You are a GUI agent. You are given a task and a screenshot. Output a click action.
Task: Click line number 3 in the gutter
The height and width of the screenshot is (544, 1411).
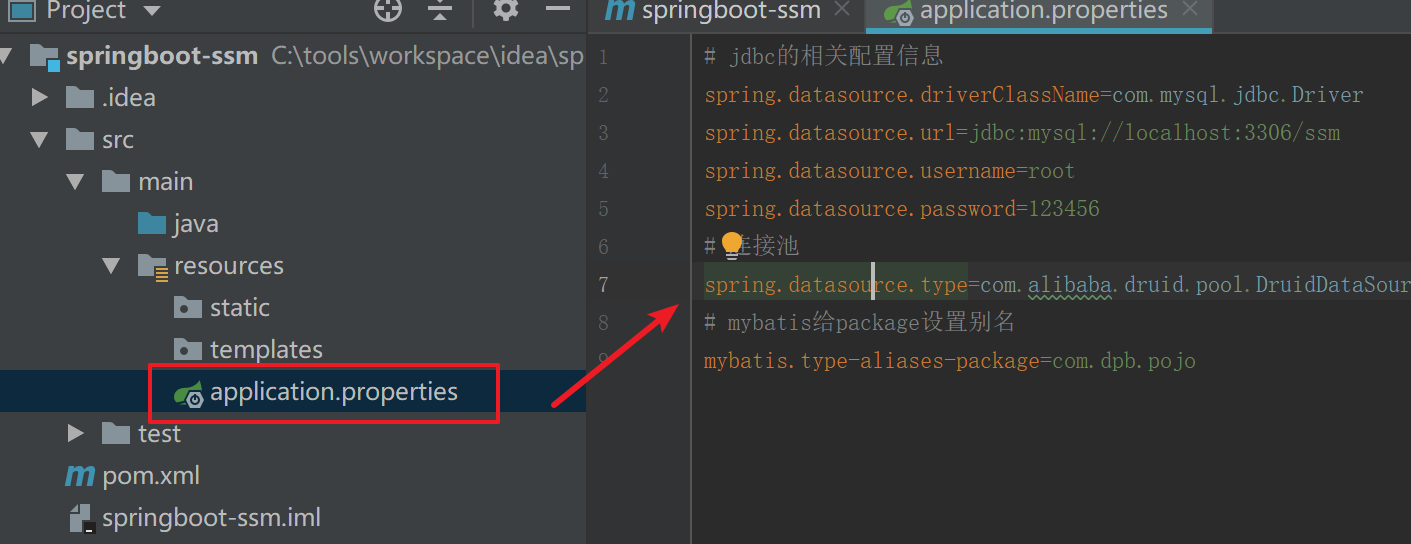[602, 133]
